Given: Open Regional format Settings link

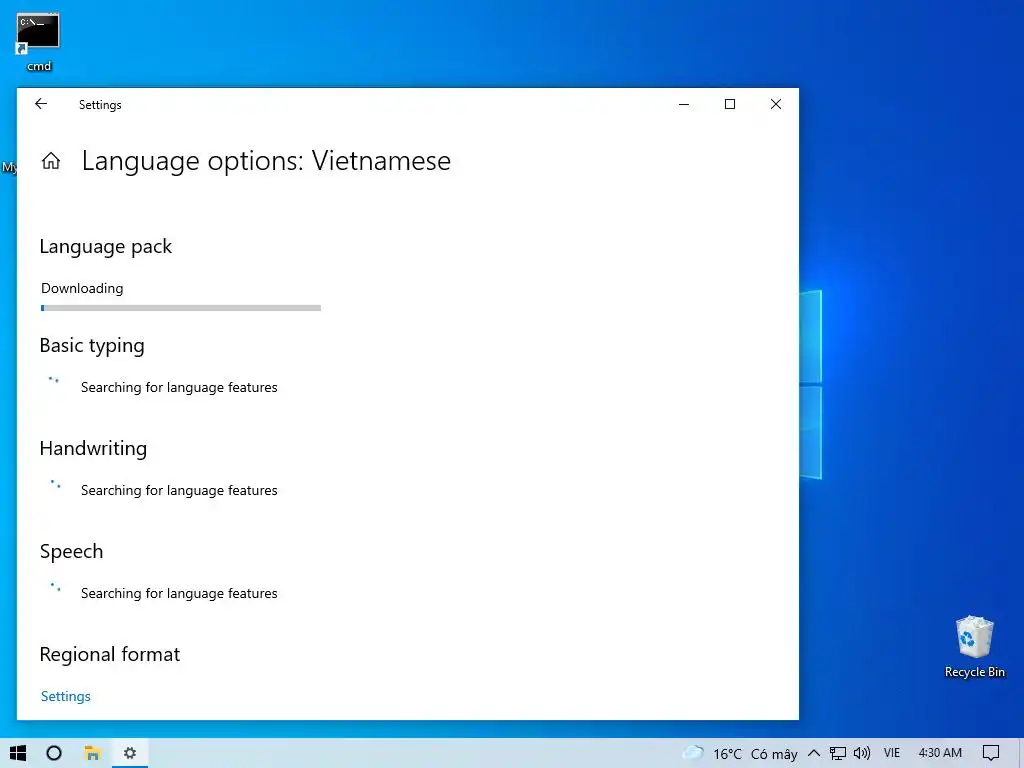Looking at the screenshot, I should click(65, 696).
